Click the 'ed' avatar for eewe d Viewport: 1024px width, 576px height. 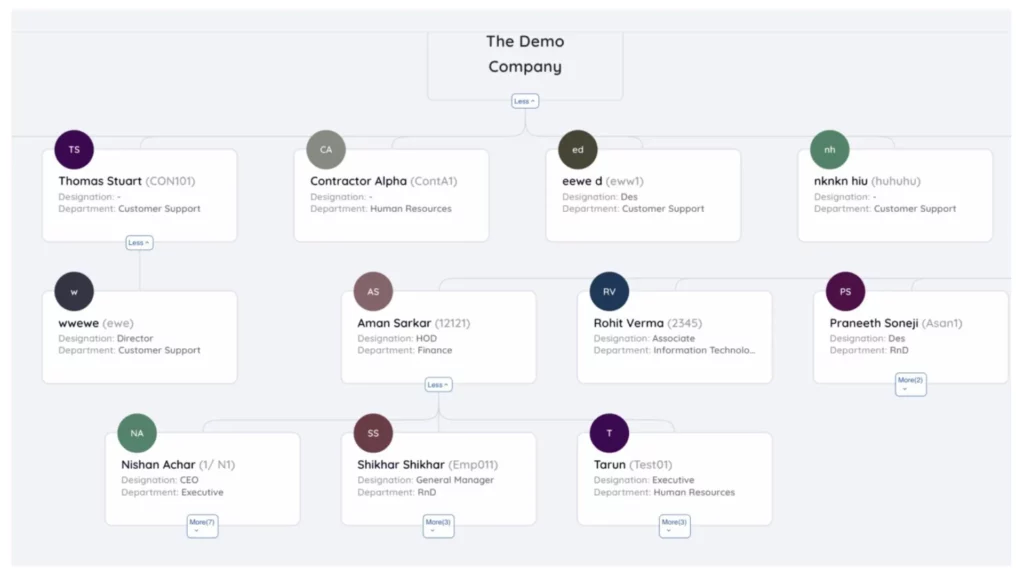tap(578, 150)
